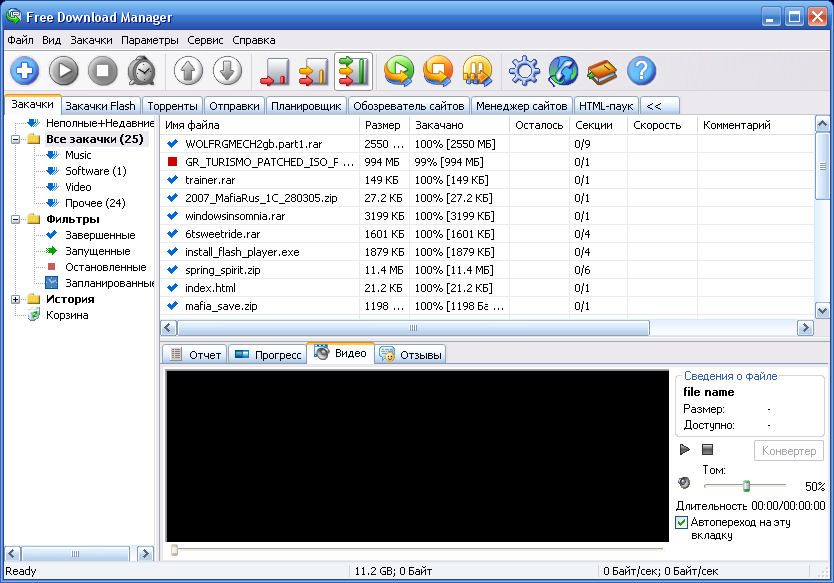Set light traffic mode

(x=275, y=71)
